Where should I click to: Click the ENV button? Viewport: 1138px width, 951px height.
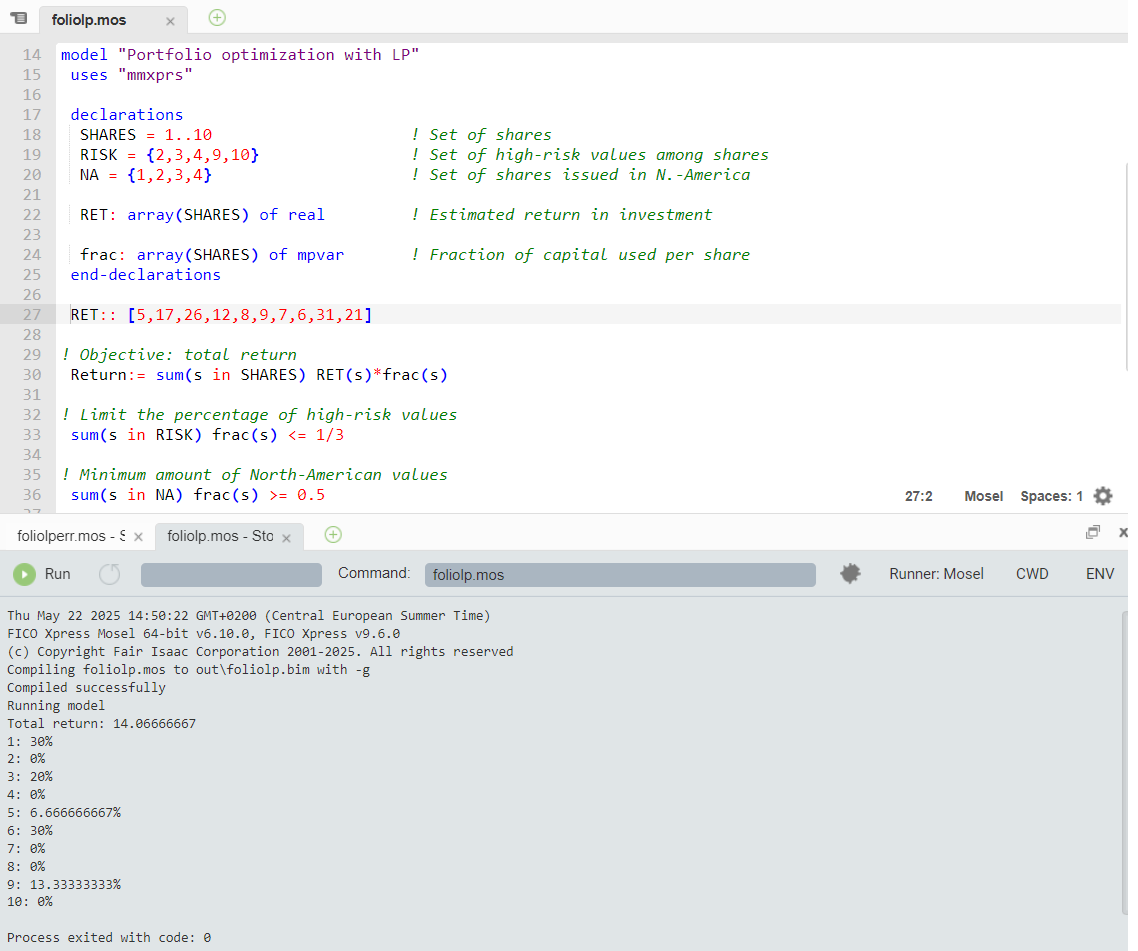coord(1100,574)
